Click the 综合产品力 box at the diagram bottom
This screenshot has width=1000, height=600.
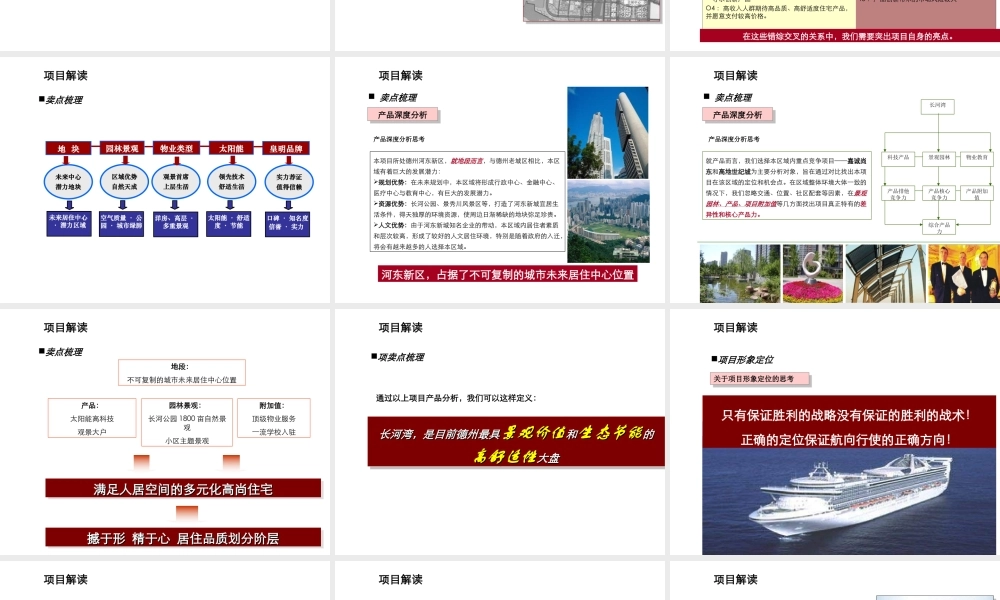[937, 228]
